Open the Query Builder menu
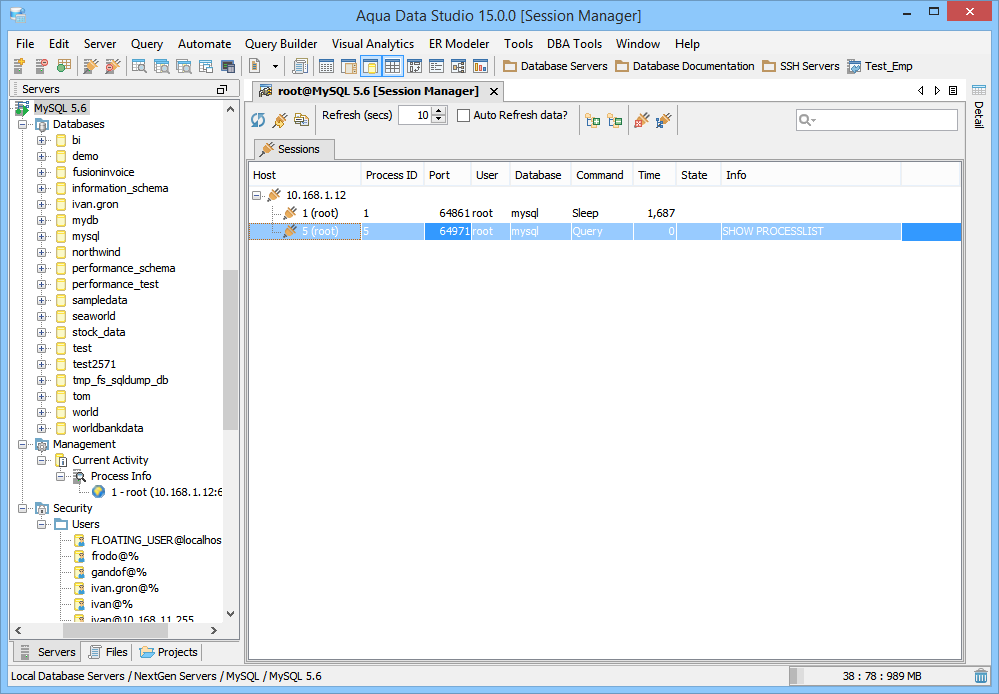The width and height of the screenshot is (999, 694). pos(281,44)
